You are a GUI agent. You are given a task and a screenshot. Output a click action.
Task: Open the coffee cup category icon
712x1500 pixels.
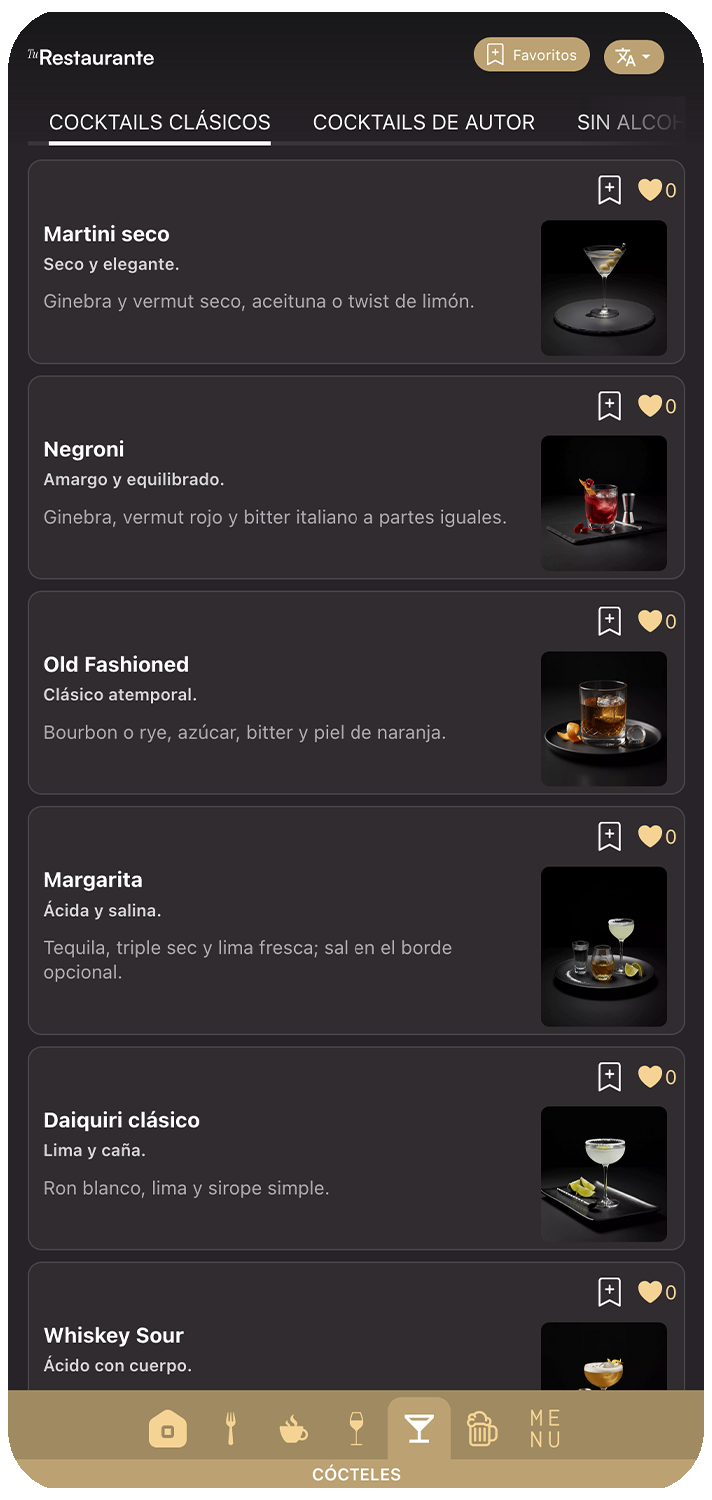click(293, 1429)
